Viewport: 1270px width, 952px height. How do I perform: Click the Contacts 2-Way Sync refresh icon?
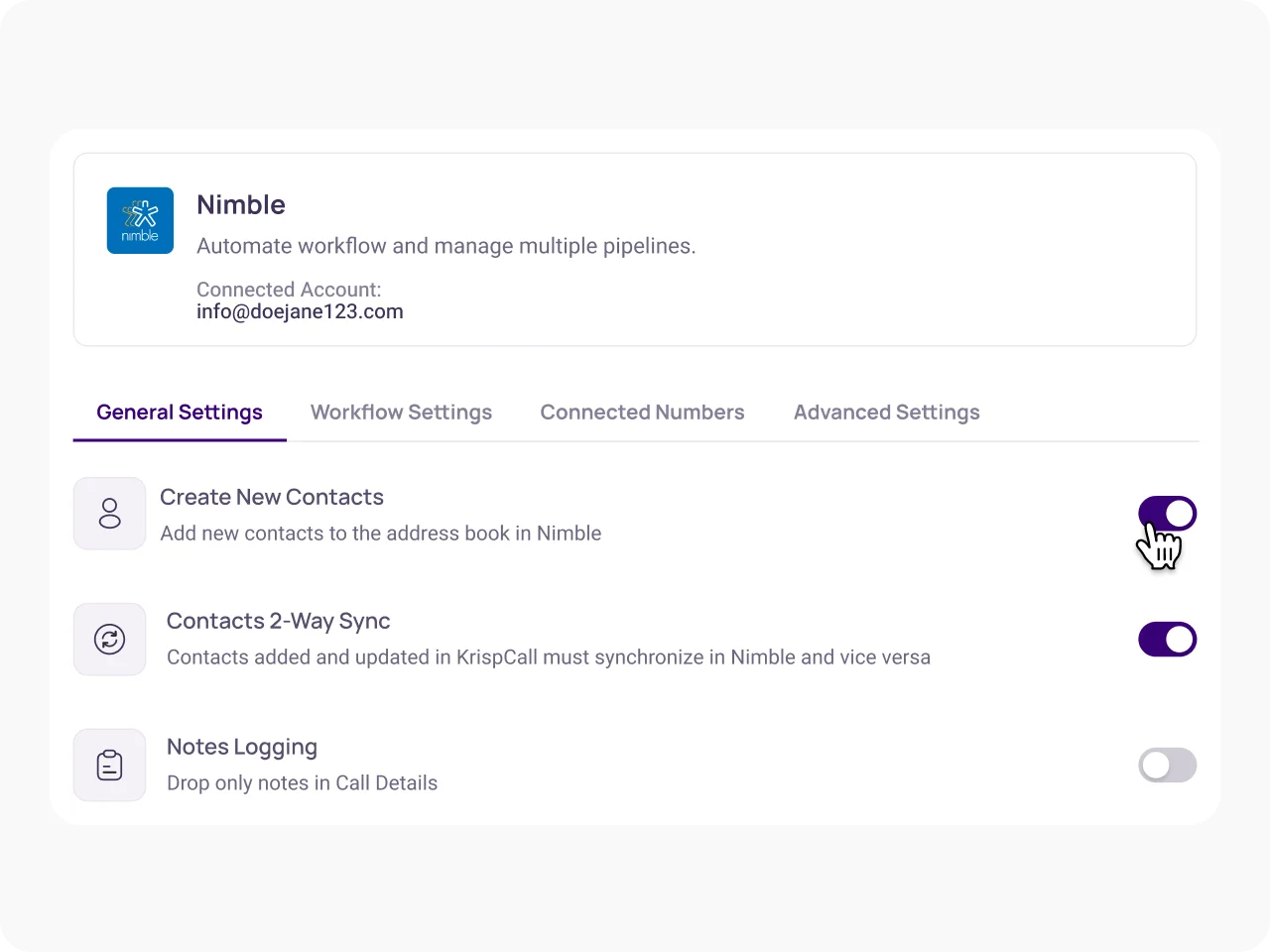tap(110, 640)
